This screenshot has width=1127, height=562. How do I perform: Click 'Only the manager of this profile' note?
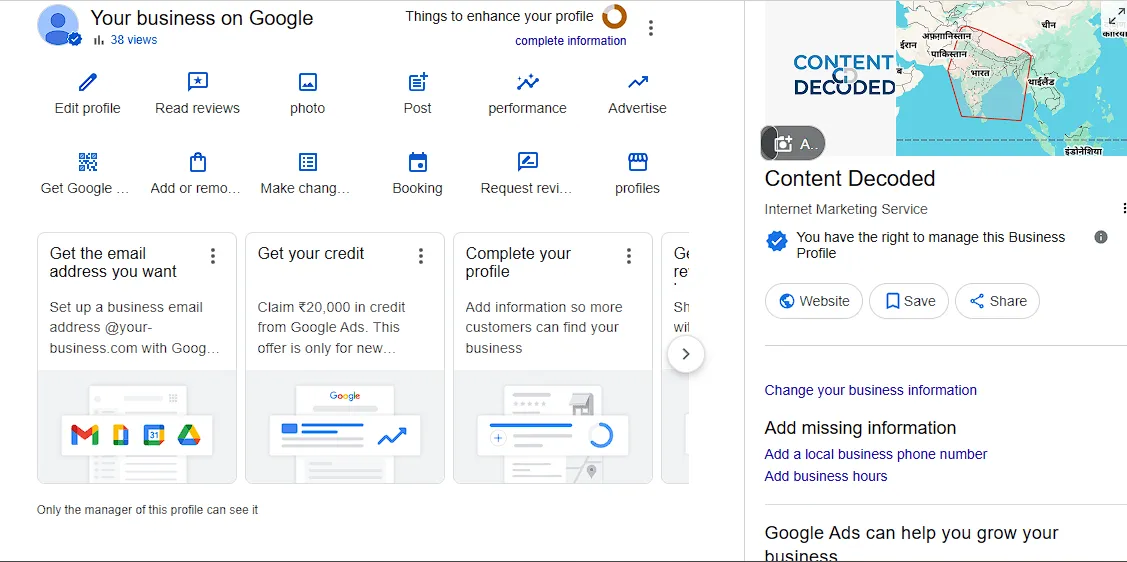tap(147, 510)
